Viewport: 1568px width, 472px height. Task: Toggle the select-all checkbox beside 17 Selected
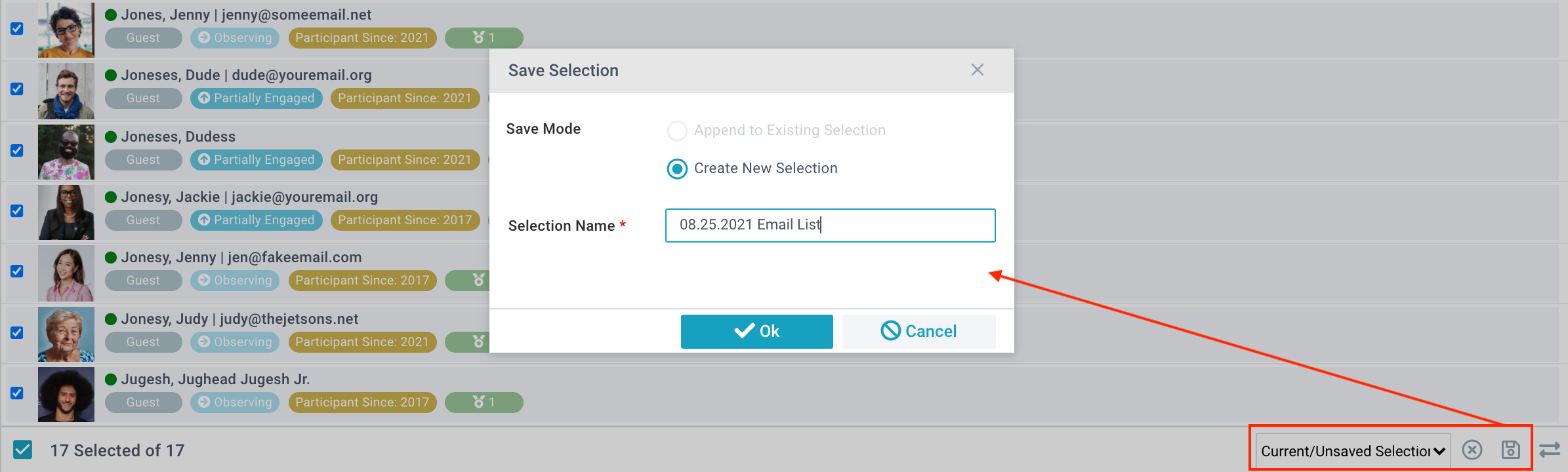pyautogui.click(x=22, y=450)
